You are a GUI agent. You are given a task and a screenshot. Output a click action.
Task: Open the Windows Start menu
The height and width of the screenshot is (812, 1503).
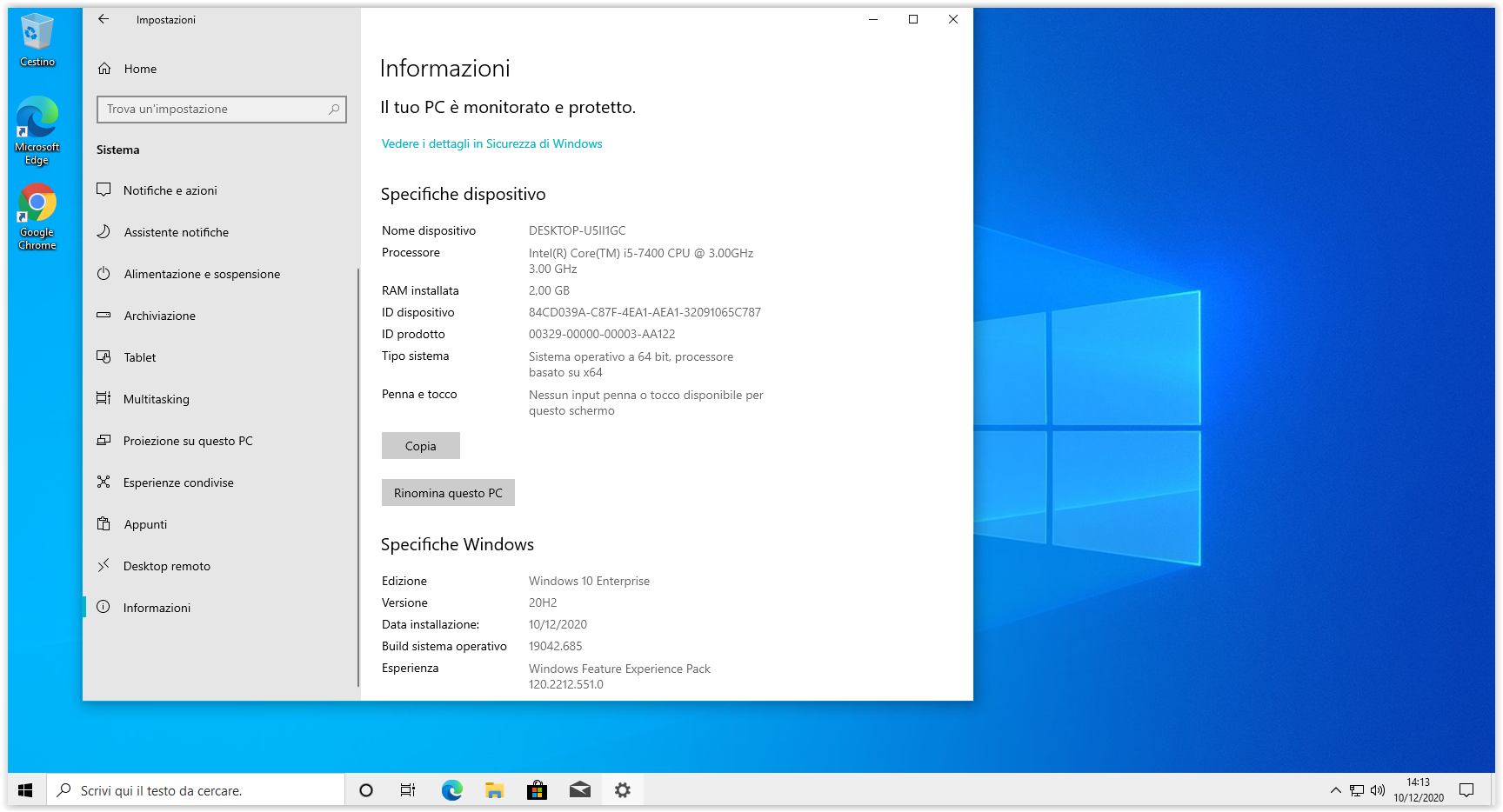coord(26,790)
